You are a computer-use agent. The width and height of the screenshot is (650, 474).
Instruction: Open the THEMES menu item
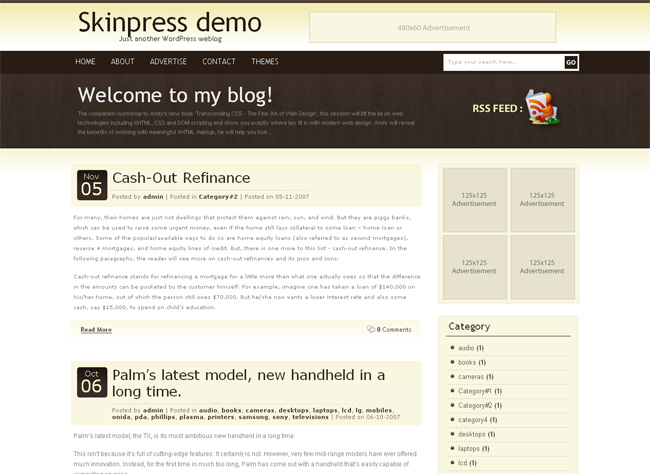tap(265, 61)
